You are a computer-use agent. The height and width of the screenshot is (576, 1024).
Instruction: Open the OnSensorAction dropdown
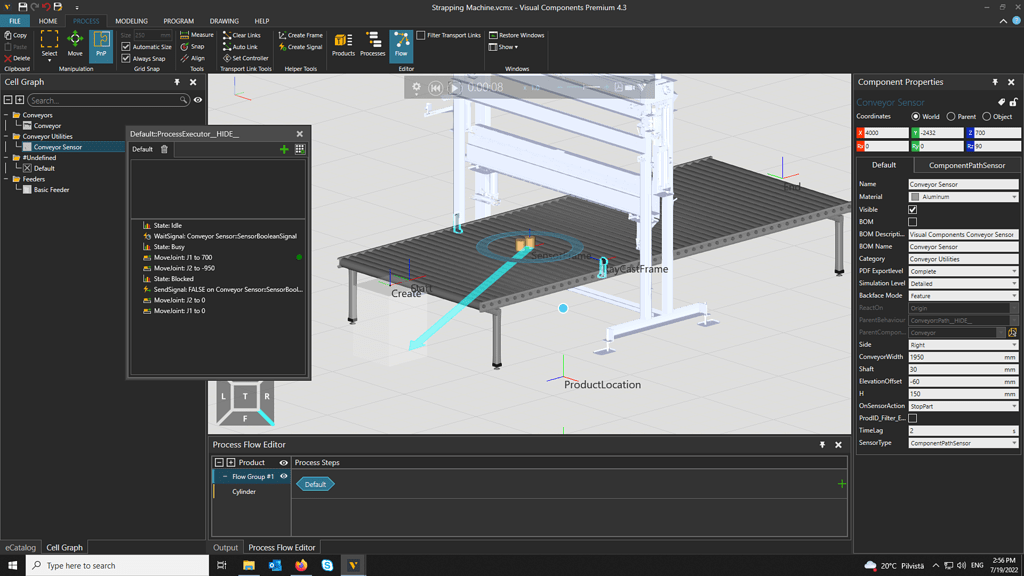(x=963, y=406)
